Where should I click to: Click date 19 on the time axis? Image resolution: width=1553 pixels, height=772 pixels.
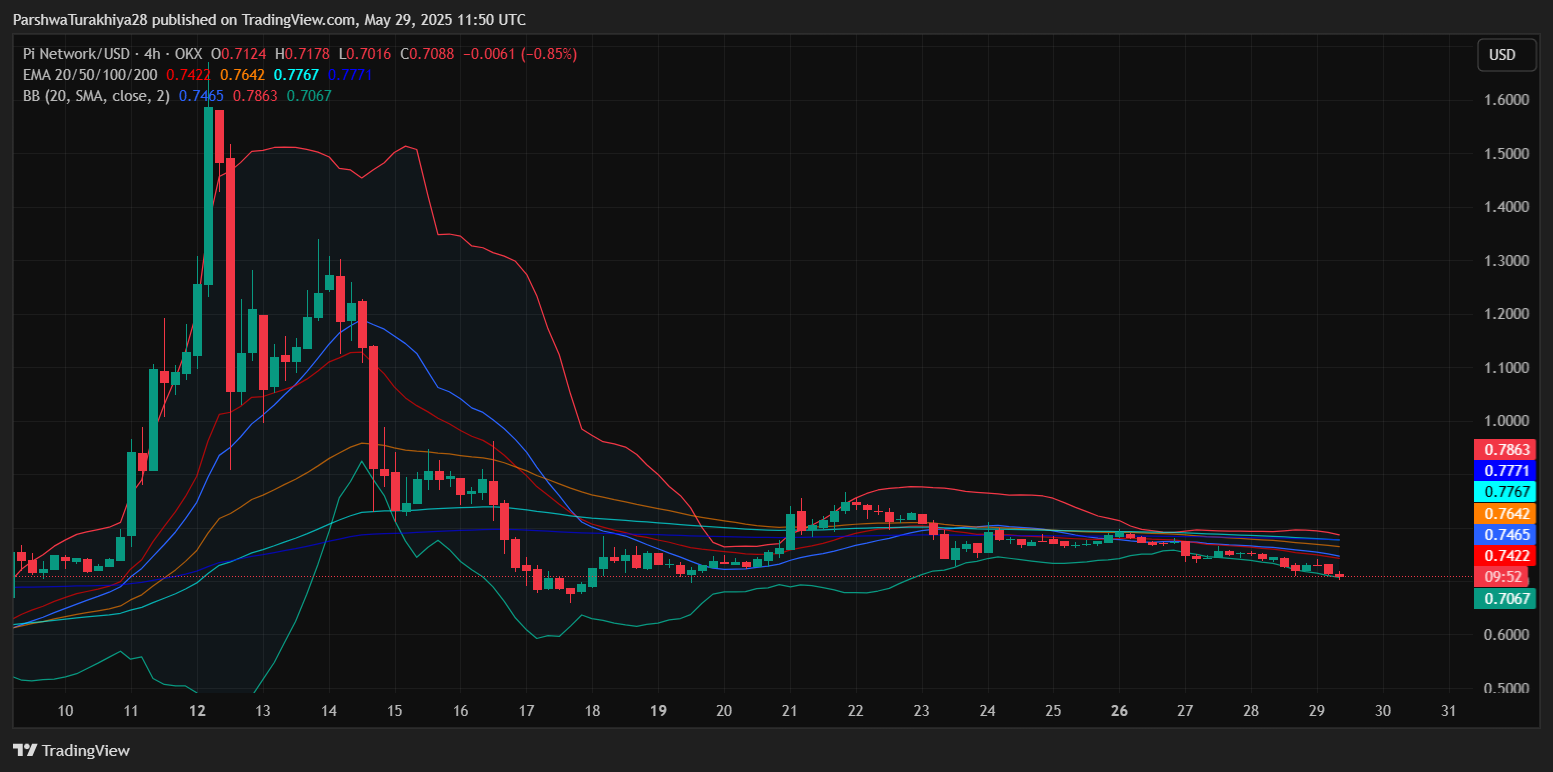[x=658, y=711]
